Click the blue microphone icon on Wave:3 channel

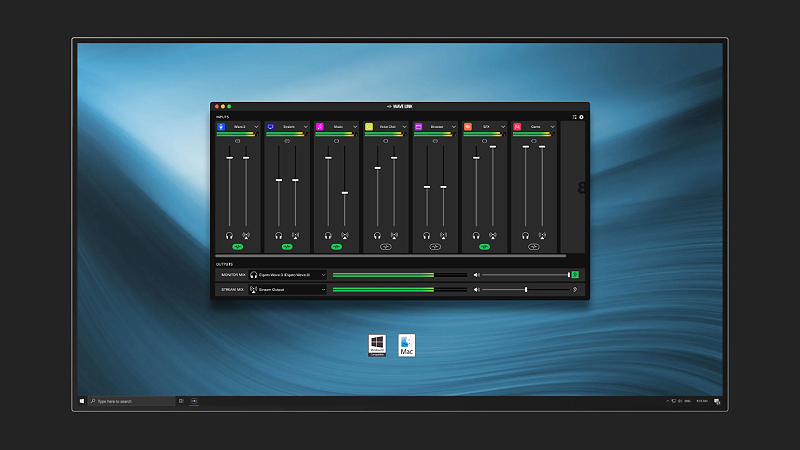(x=221, y=127)
